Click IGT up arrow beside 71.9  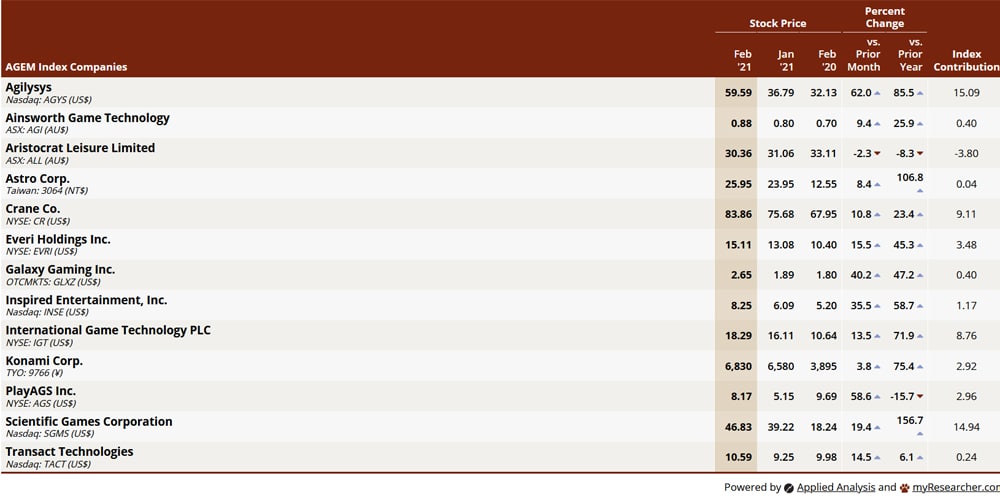pyautogui.click(x=920, y=336)
